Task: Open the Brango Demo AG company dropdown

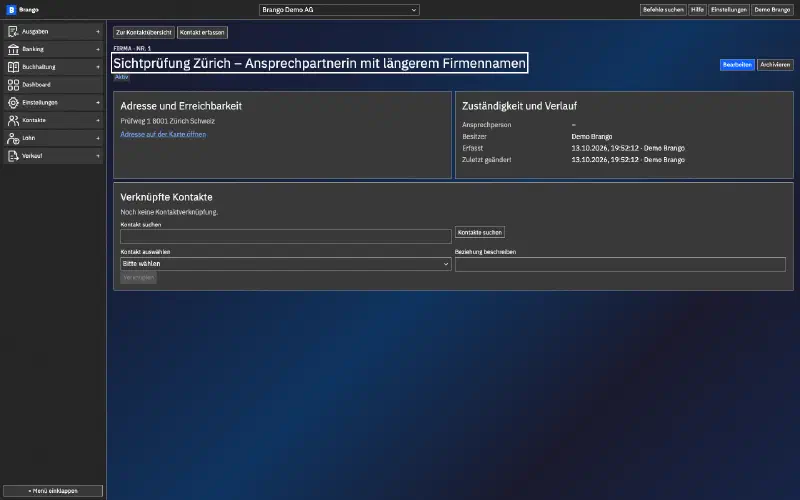Action: [339, 10]
